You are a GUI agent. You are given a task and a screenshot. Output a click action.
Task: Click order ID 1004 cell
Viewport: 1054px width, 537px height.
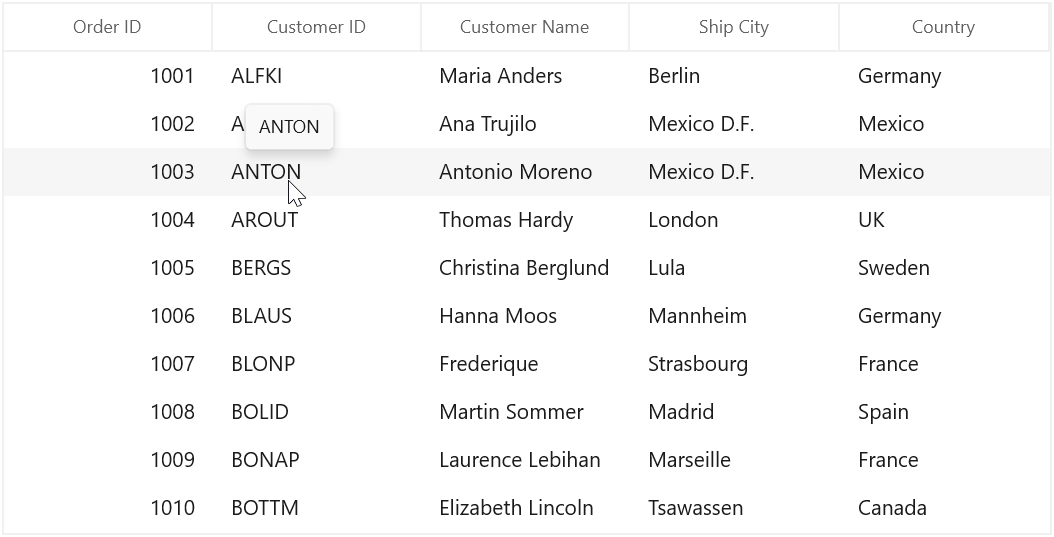[x=108, y=220]
